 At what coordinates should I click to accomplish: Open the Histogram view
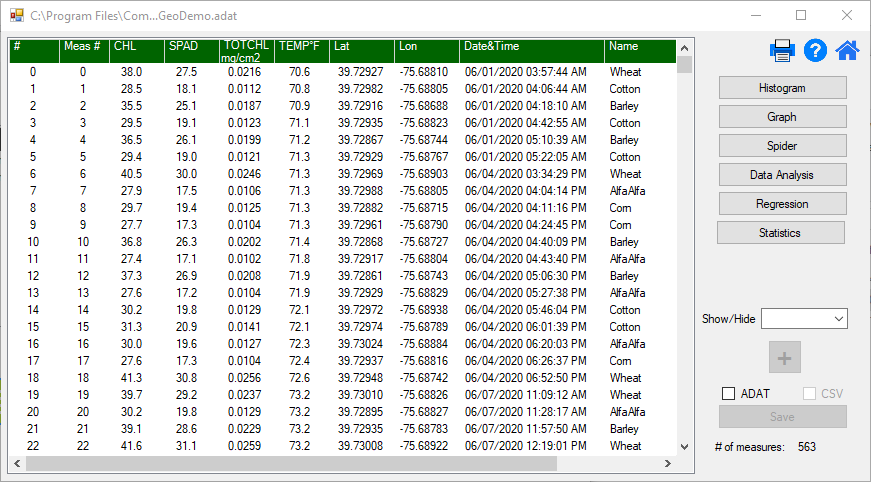pyautogui.click(x=782, y=88)
